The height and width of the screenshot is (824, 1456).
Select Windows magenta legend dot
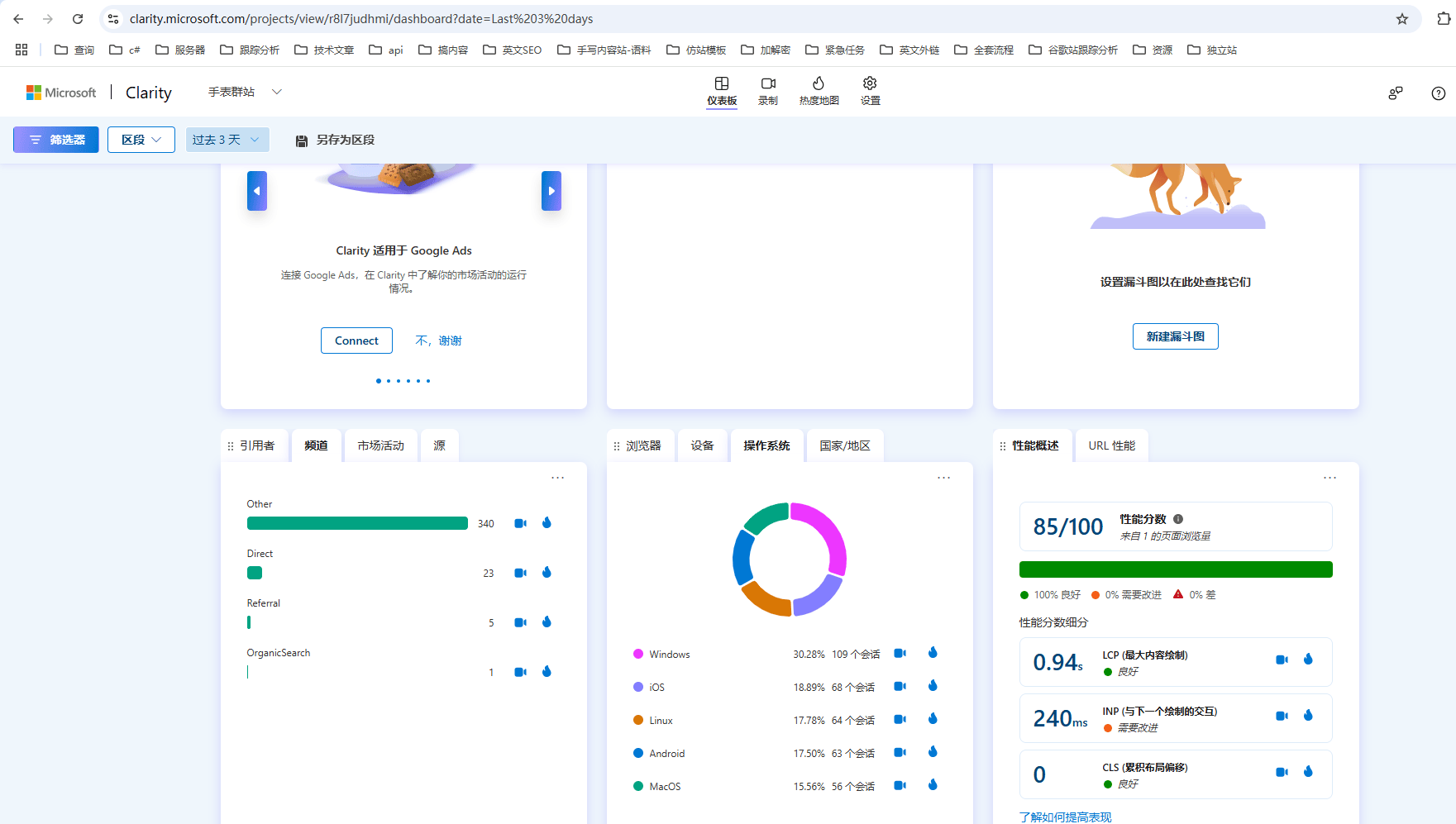pos(638,654)
